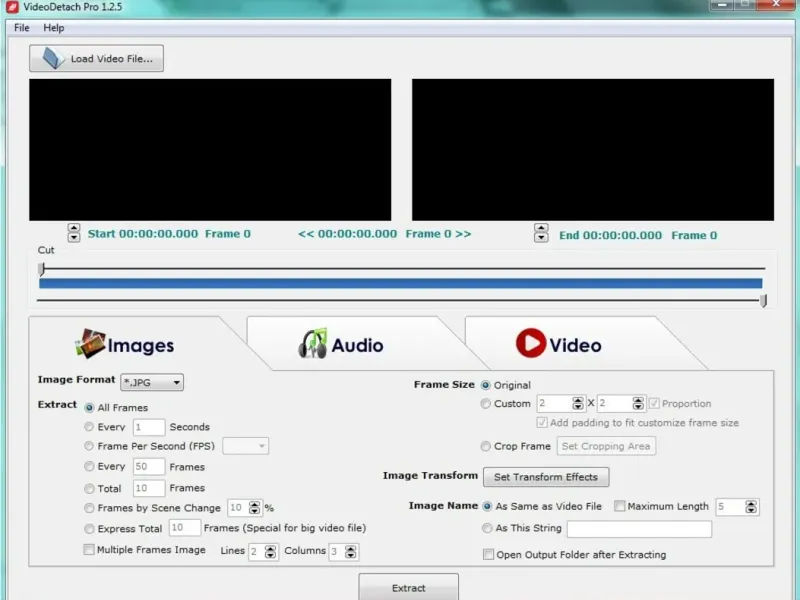Select the All Frames extract option
This screenshot has width=800, height=600.
[x=89, y=408]
